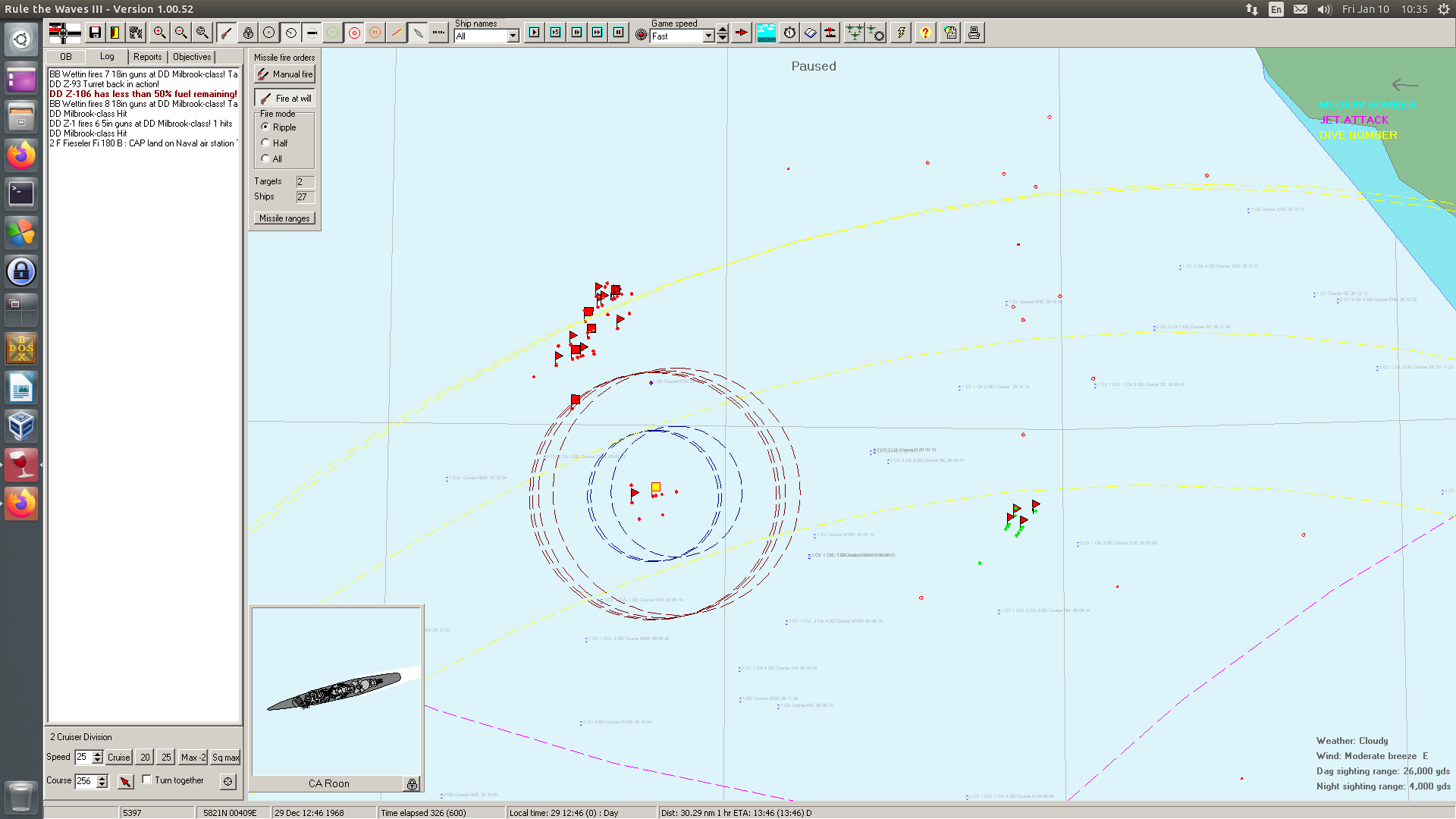Screen dimensions: 1456x819
Task: Open the Ship names dropdown
Action: tap(513, 36)
